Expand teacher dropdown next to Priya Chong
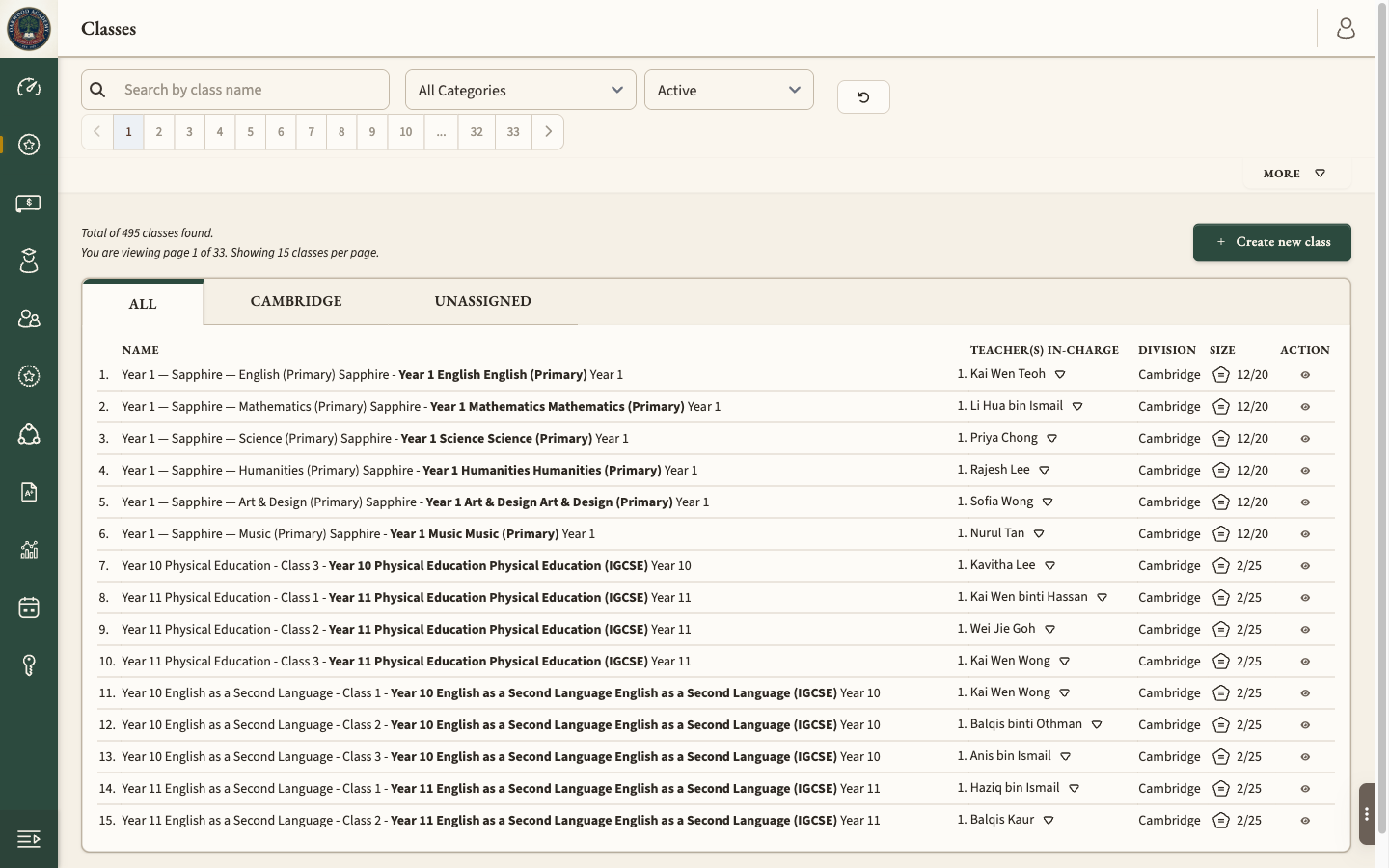Viewport: 1389px width, 868px height. (1052, 439)
